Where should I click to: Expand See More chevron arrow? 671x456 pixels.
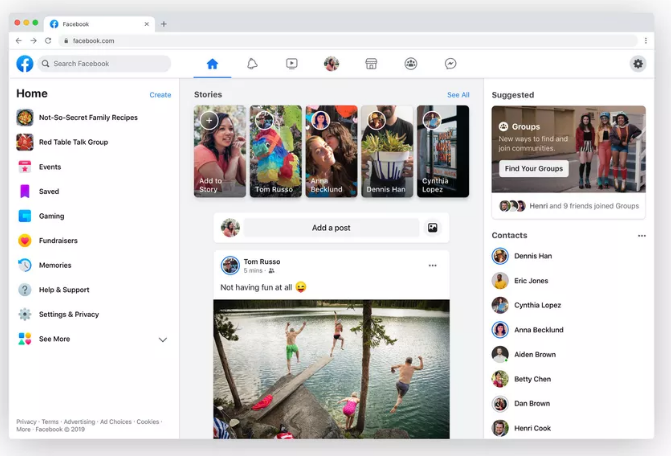(x=163, y=340)
